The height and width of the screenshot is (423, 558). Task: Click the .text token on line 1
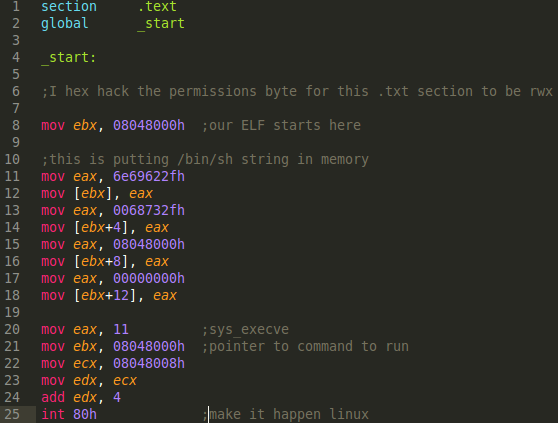(x=157, y=6)
